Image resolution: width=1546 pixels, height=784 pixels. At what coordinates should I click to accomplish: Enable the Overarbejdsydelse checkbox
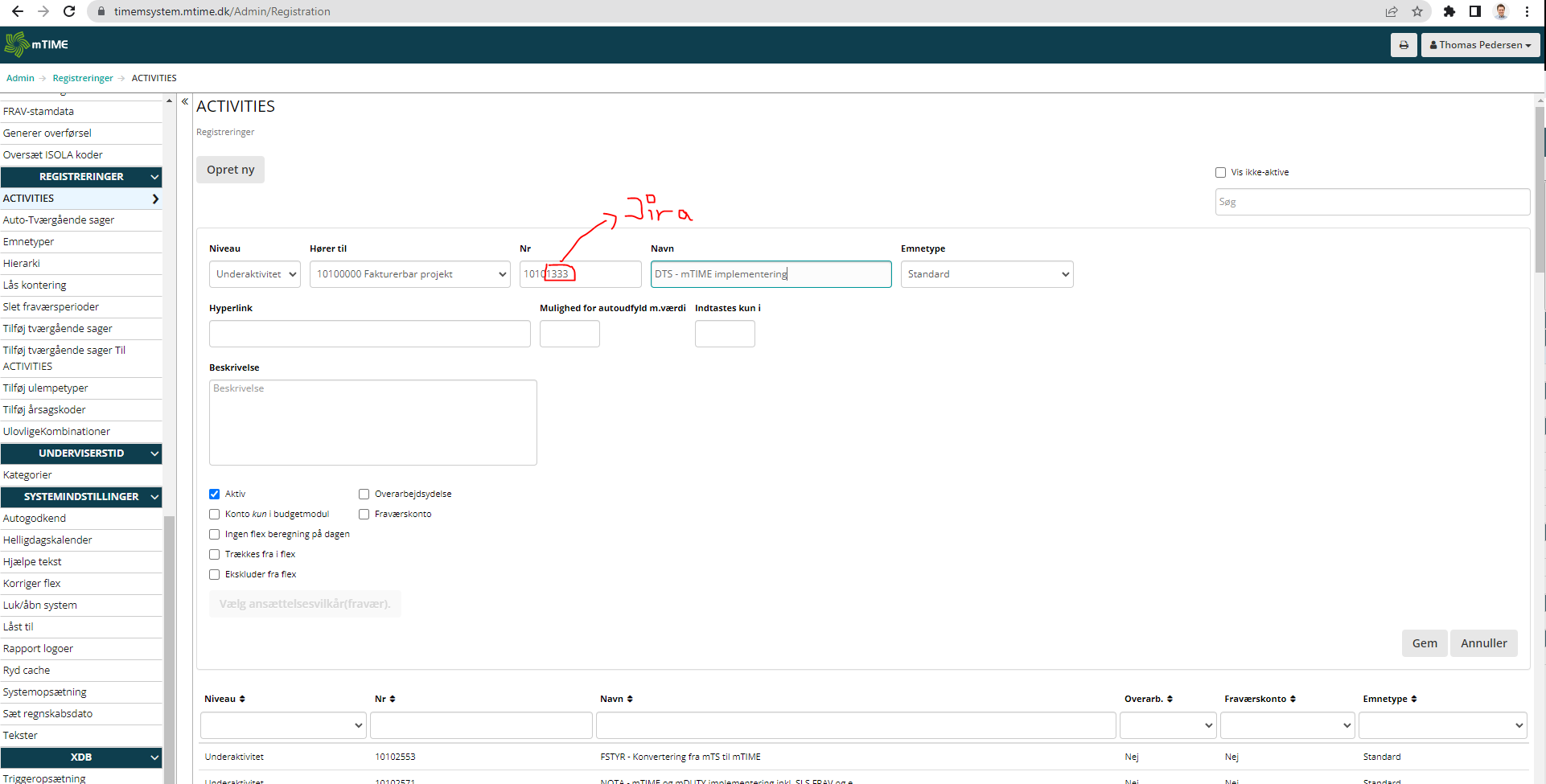[x=364, y=494]
